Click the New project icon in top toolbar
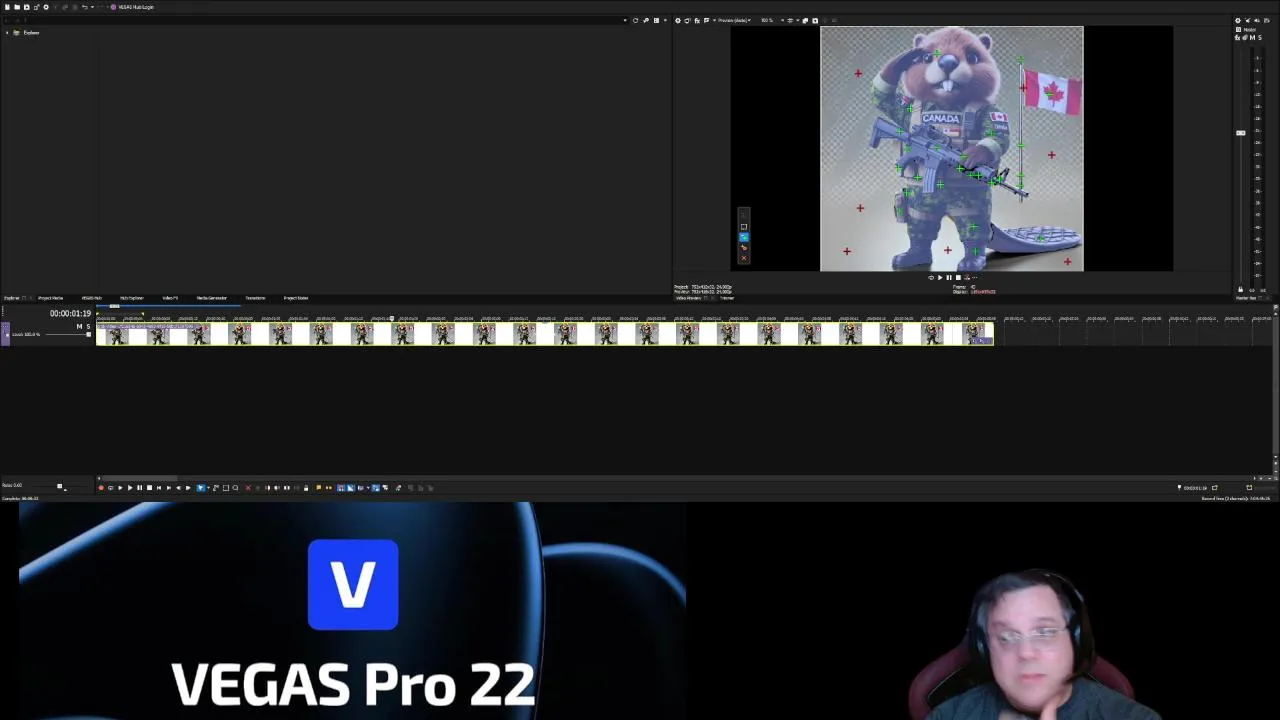This screenshot has height=720, width=1280. pyautogui.click(x=7, y=7)
